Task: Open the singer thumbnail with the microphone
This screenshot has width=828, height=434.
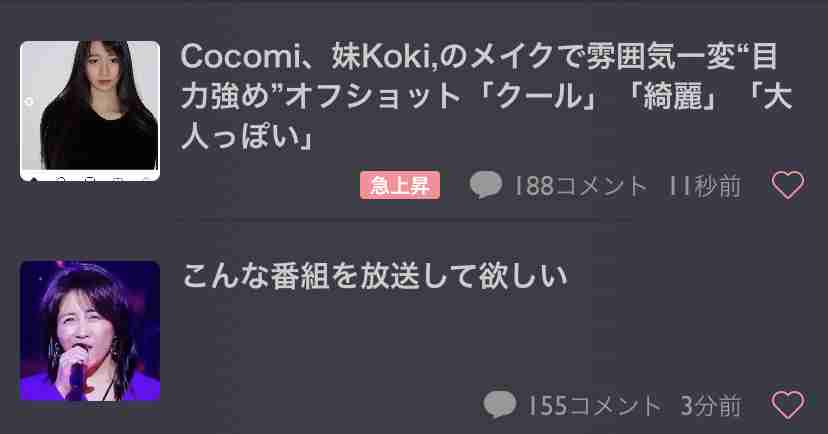Action: pos(90,331)
